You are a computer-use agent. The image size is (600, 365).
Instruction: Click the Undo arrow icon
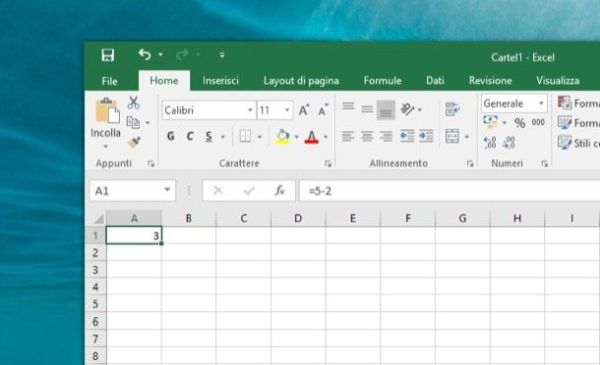tap(144, 55)
